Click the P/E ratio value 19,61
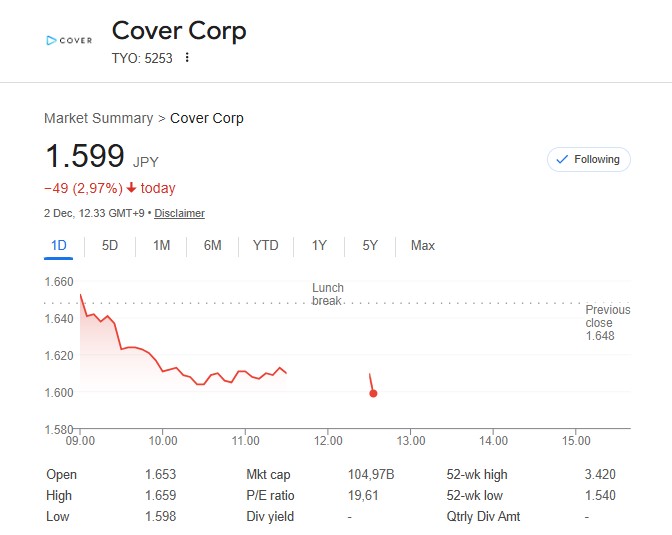The height and width of the screenshot is (535, 672). coord(363,495)
